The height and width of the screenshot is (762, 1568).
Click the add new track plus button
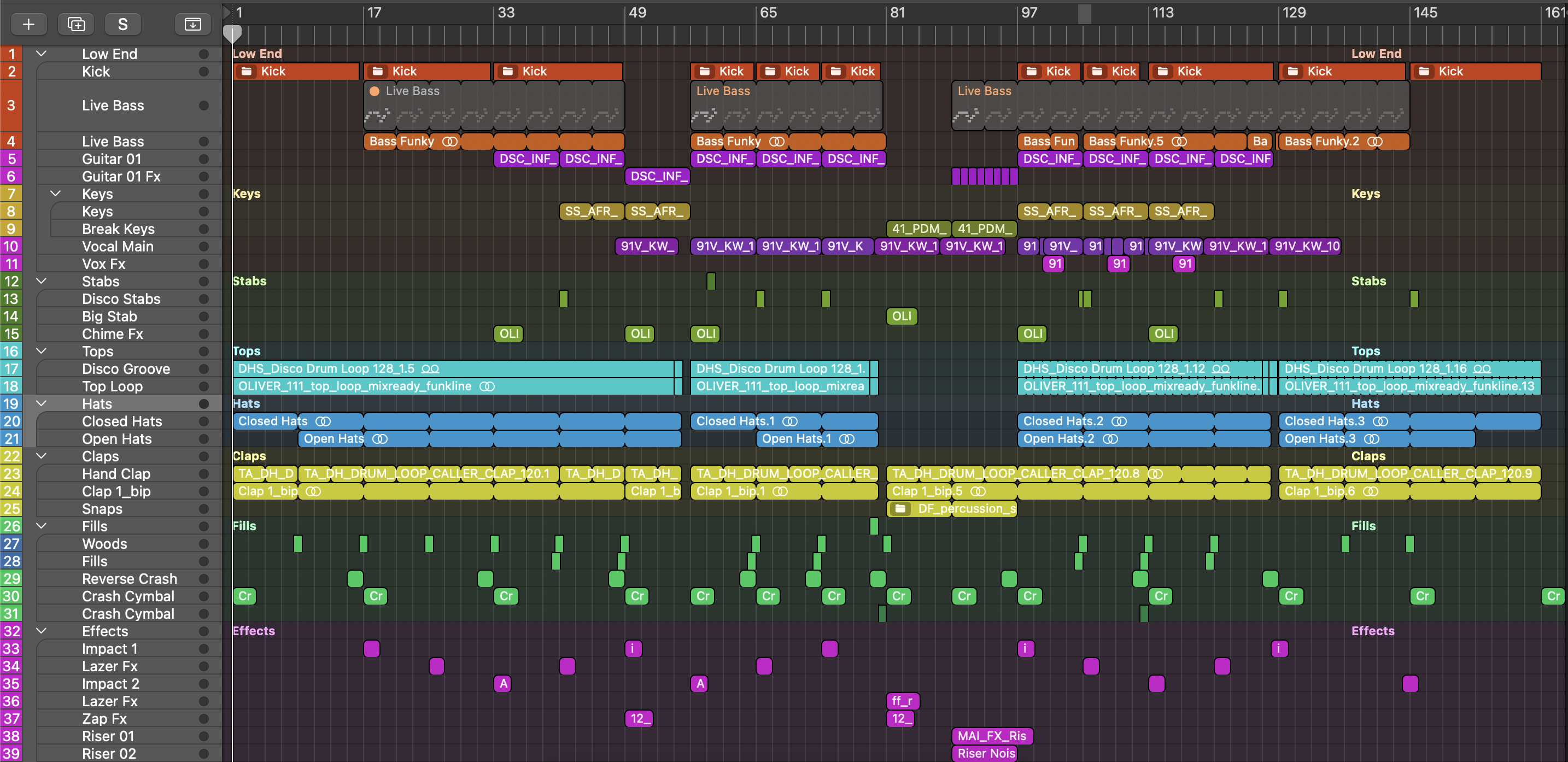(28, 25)
